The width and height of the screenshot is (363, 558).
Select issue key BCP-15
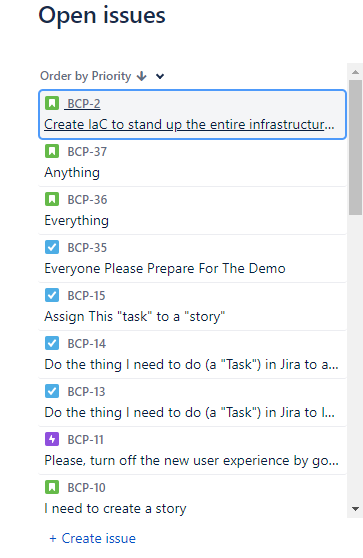[86, 296]
